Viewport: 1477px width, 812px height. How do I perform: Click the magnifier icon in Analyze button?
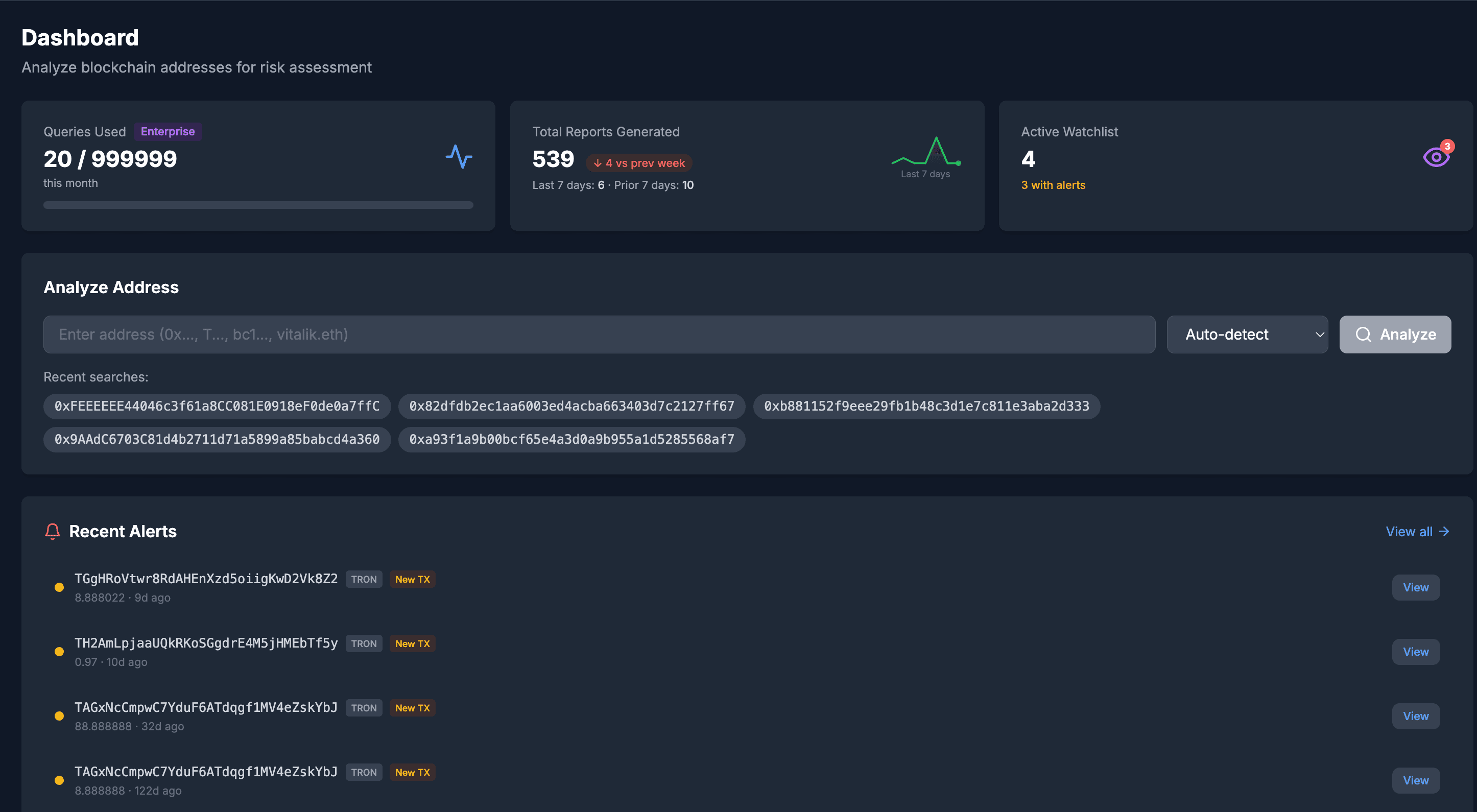[1363, 335]
